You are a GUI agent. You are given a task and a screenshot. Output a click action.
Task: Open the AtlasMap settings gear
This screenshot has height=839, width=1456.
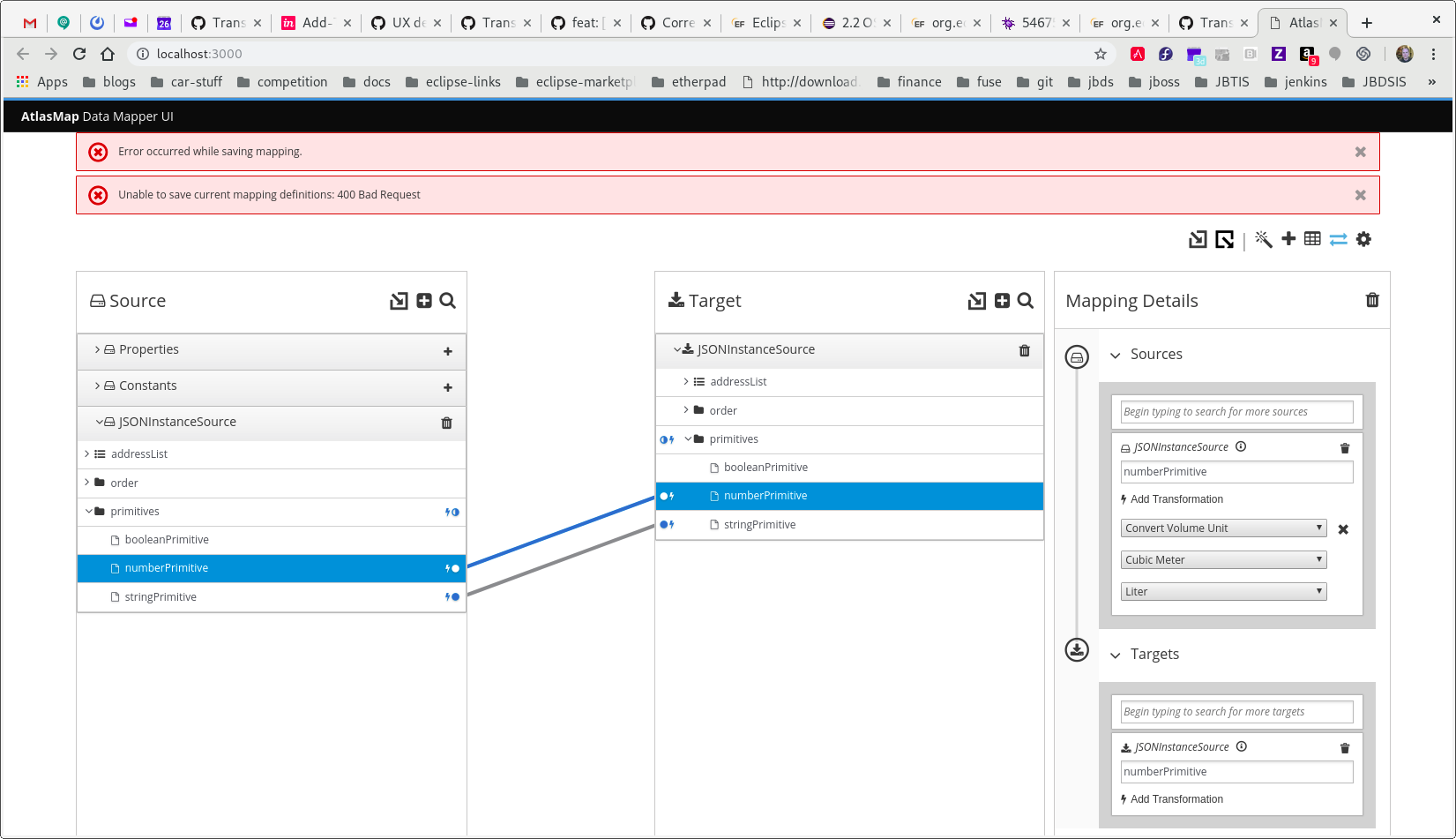(1363, 239)
